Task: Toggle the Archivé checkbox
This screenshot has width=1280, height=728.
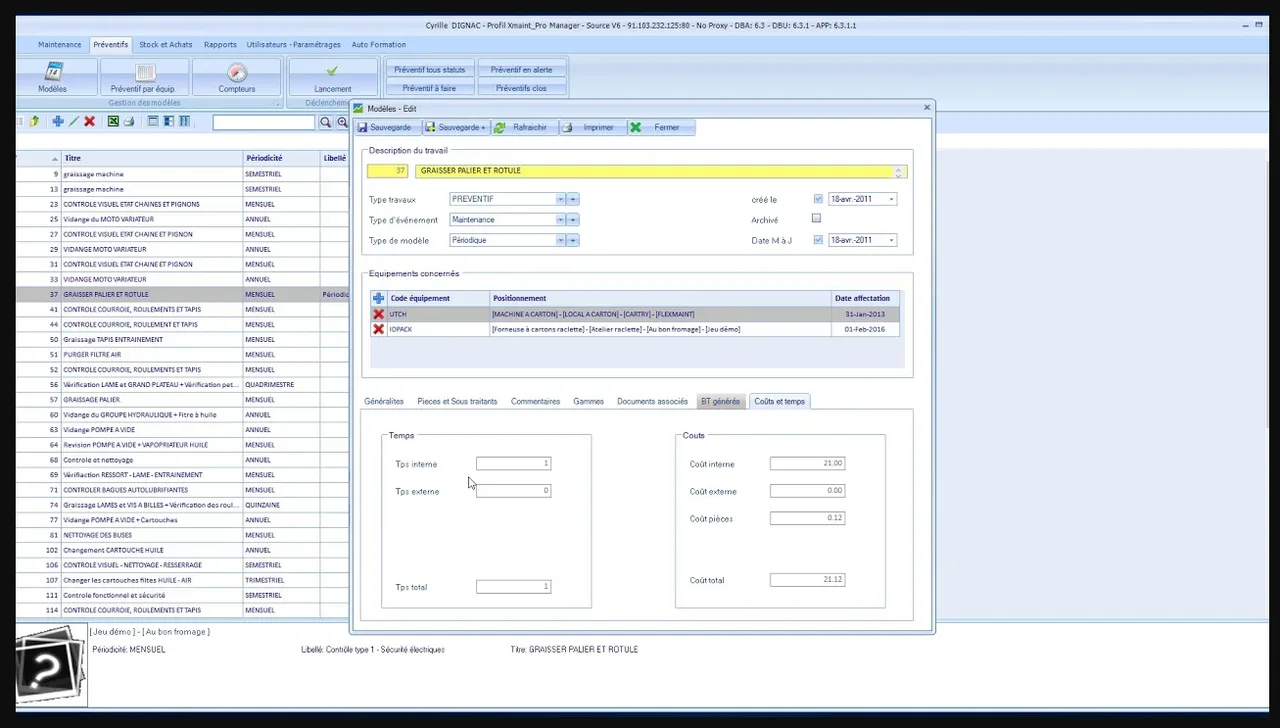Action: tap(816, 218)
